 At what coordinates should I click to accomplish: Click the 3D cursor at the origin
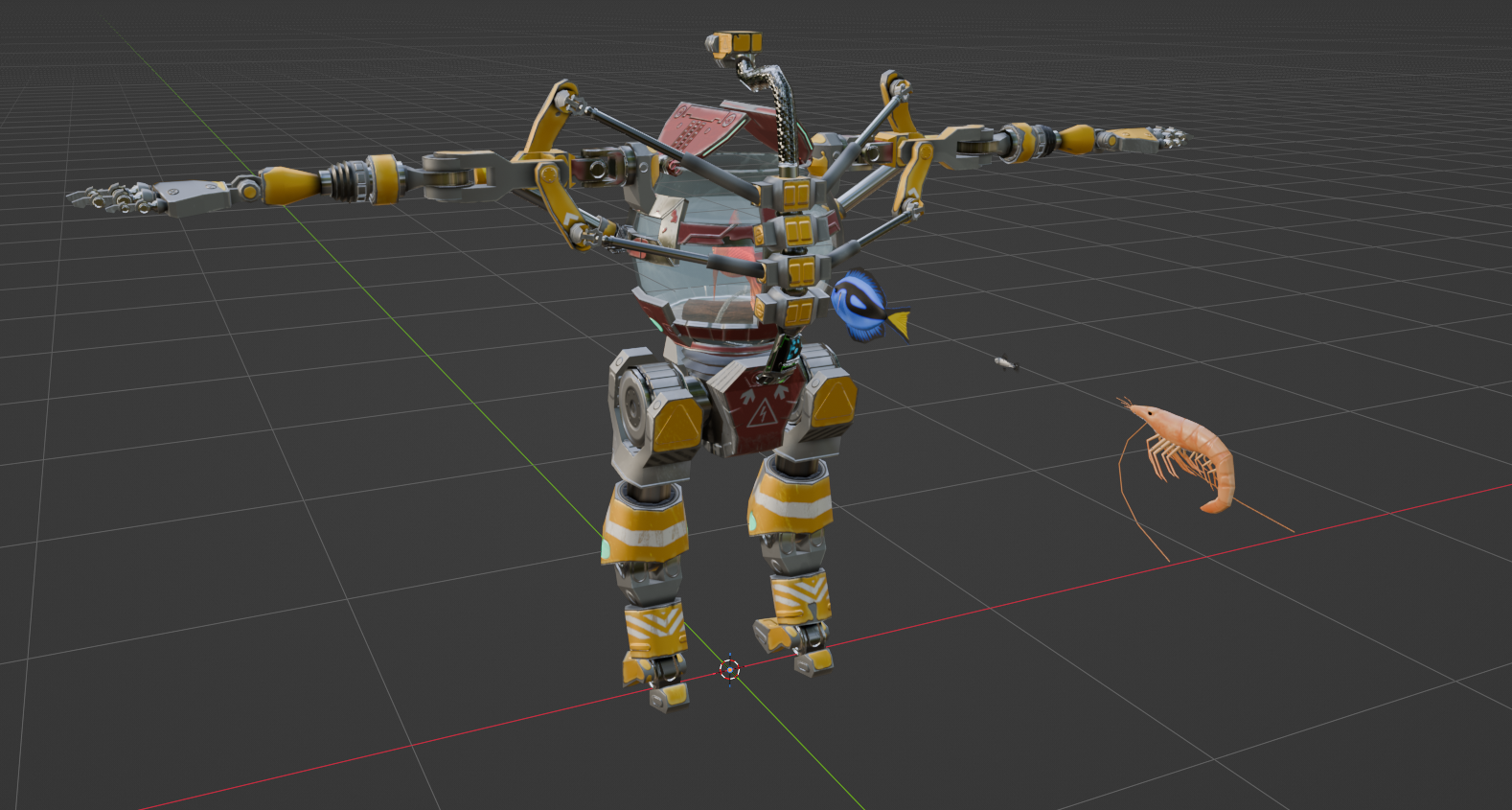[730, 669]
